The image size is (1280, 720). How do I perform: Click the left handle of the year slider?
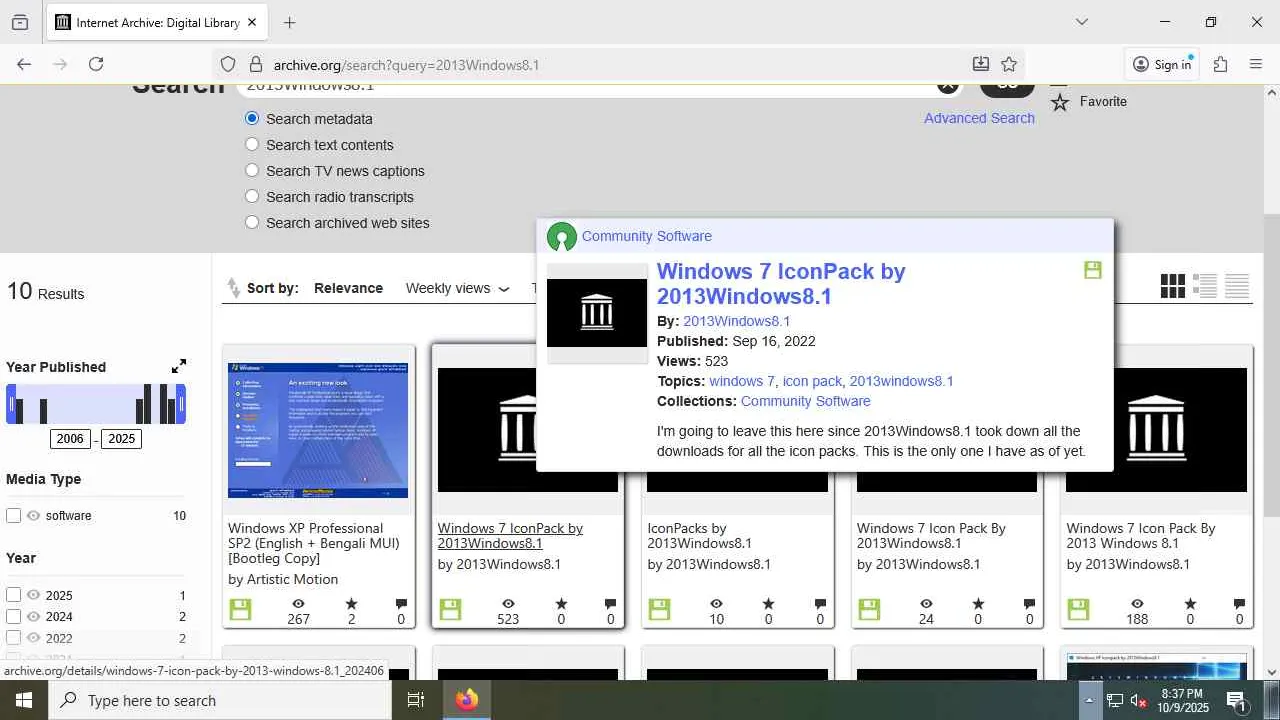[x=12, y=404]
